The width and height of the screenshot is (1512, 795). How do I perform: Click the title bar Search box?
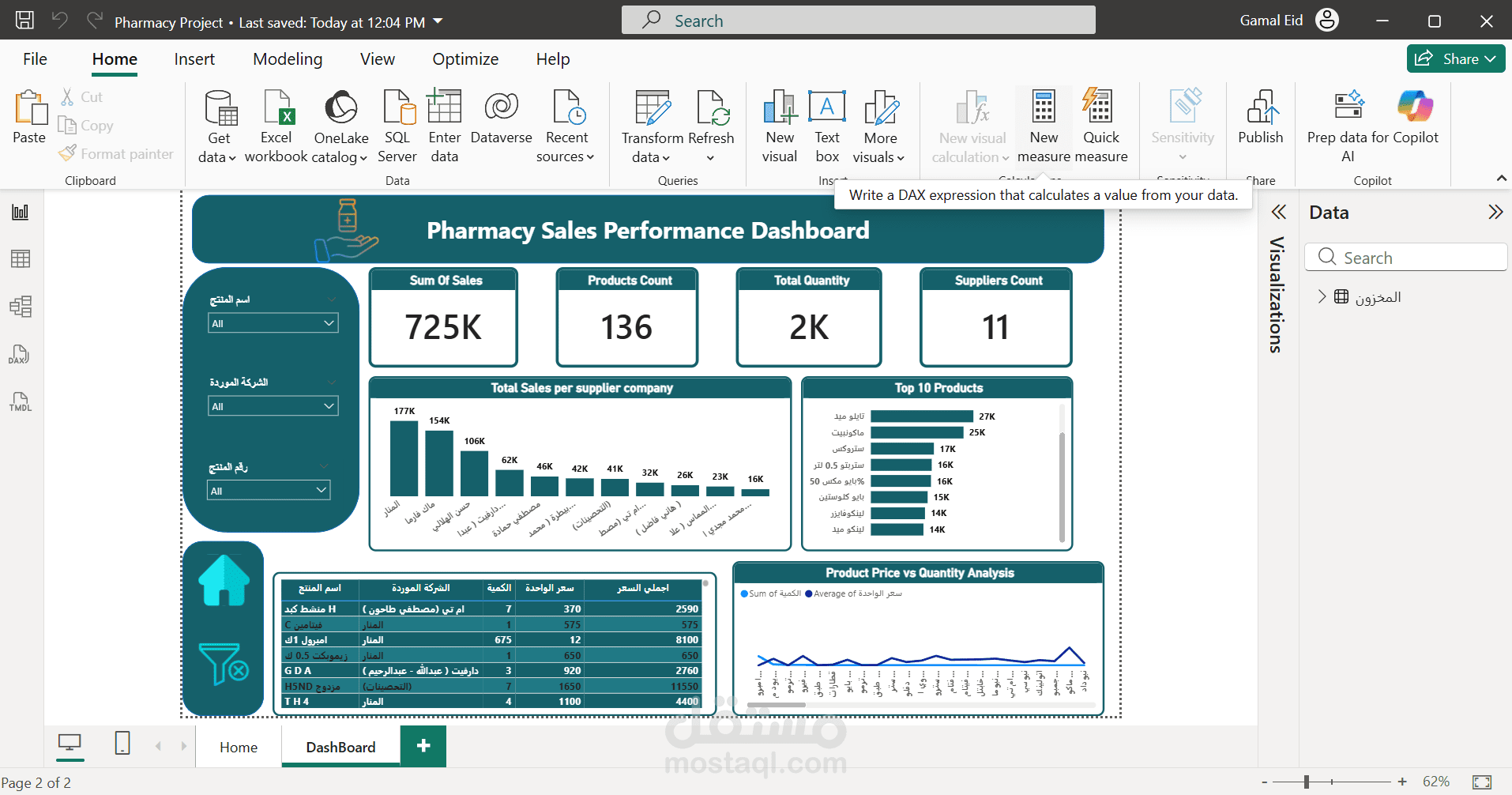(858, 21)
